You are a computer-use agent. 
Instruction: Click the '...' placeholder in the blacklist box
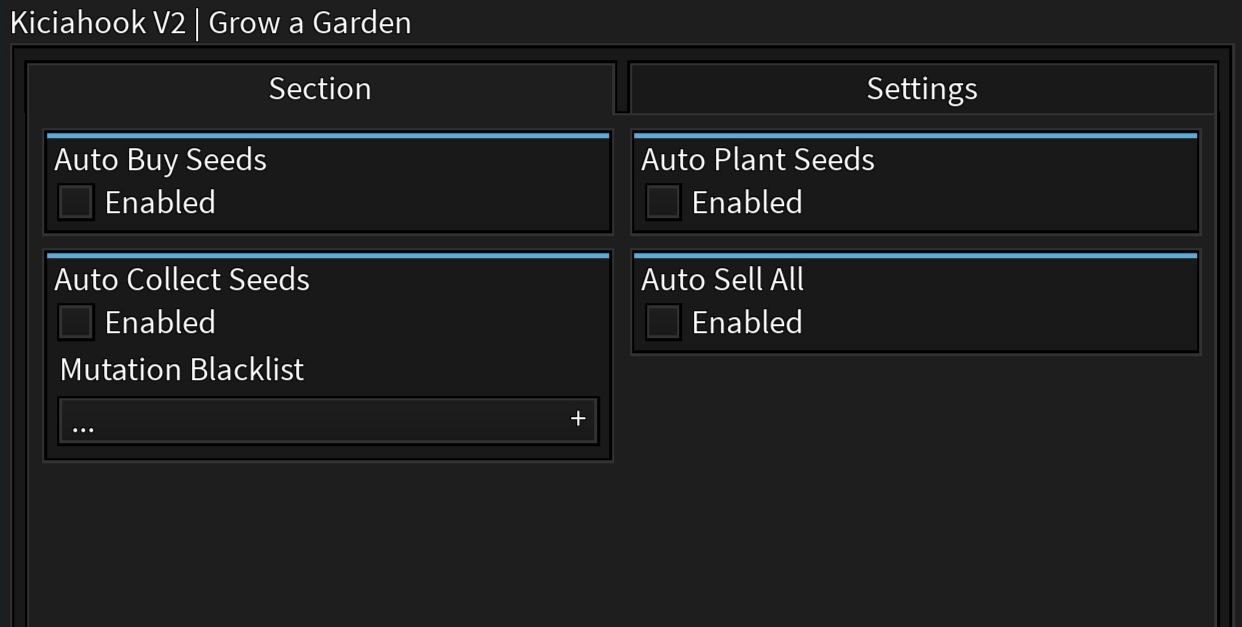[83, 425]
